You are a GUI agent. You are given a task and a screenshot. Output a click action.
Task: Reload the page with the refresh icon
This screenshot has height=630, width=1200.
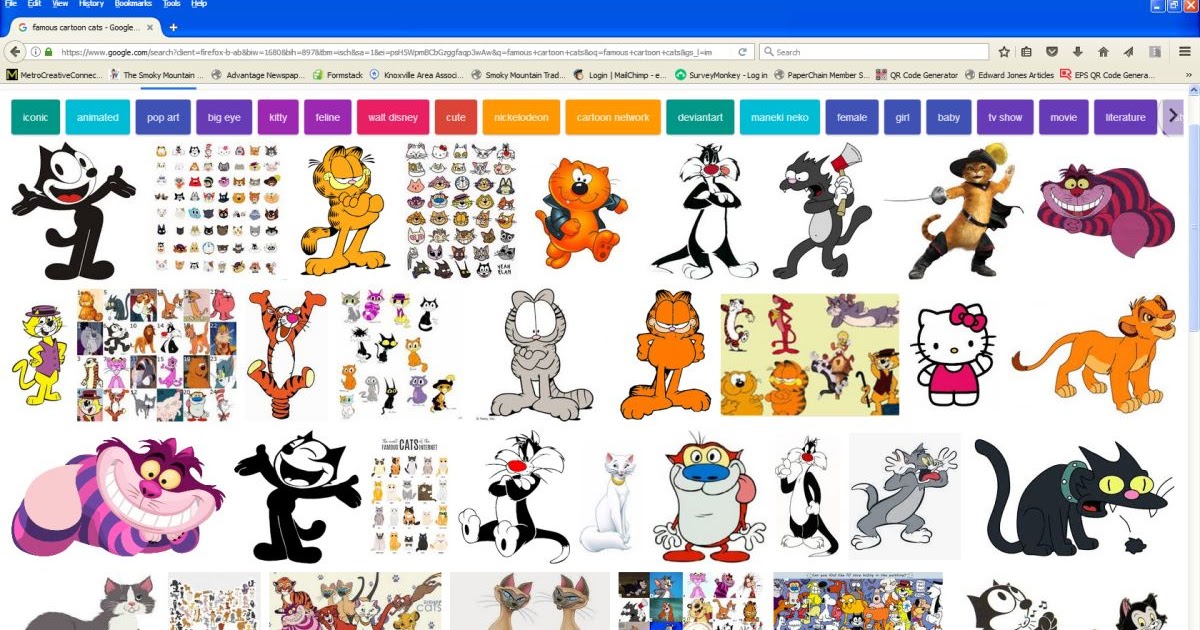click(742, 52)
